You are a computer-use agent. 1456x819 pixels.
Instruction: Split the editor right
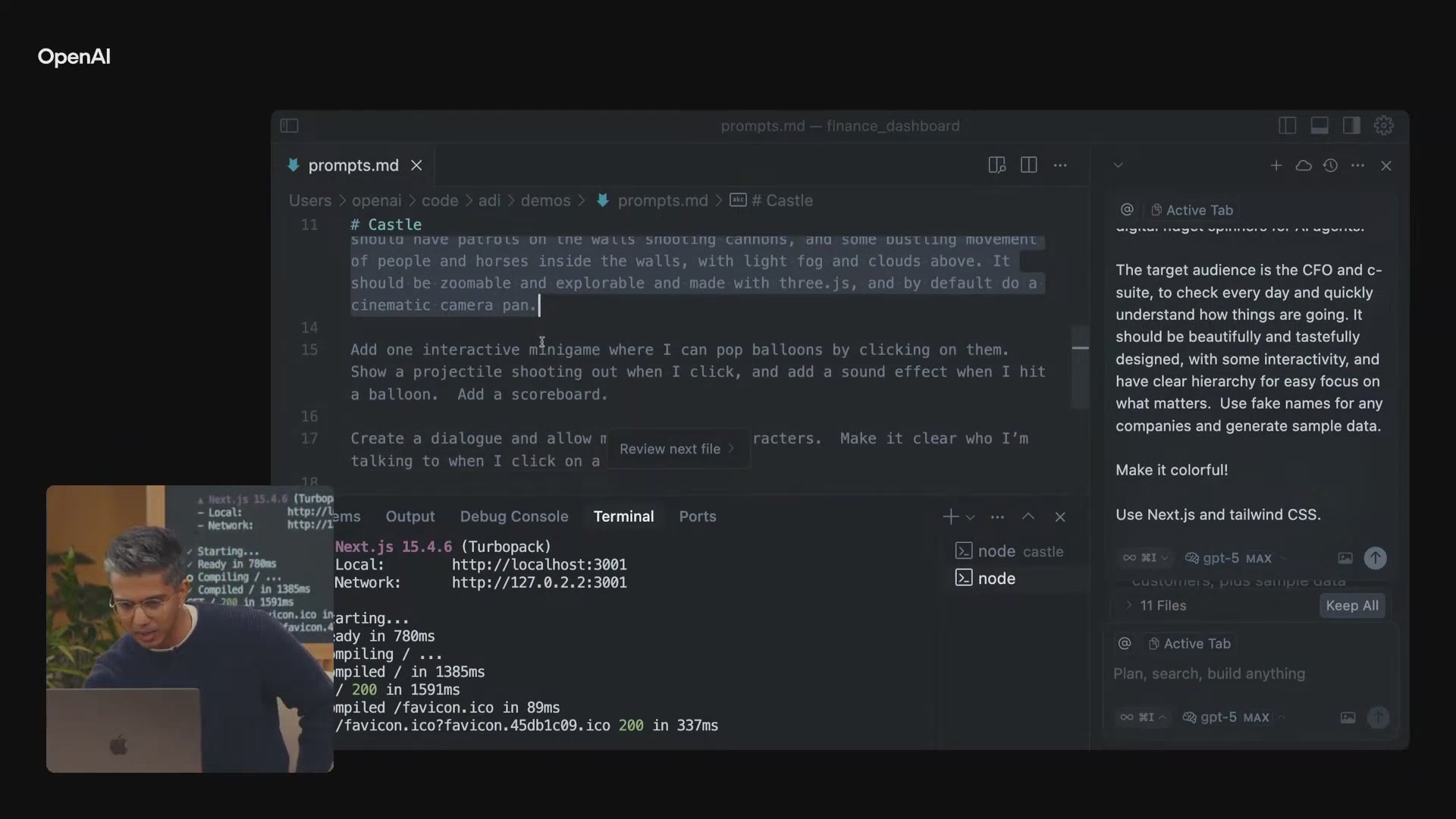click(1028, 165)
